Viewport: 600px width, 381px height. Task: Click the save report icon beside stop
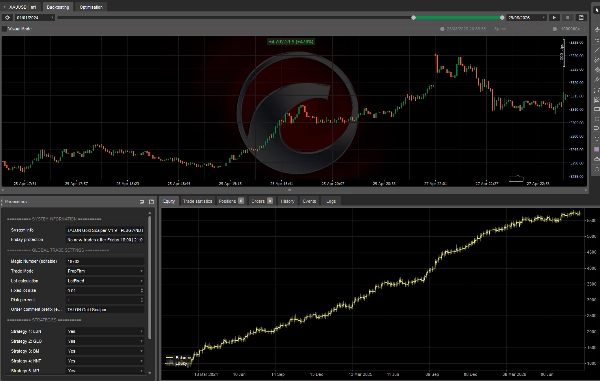click(581, 18)
